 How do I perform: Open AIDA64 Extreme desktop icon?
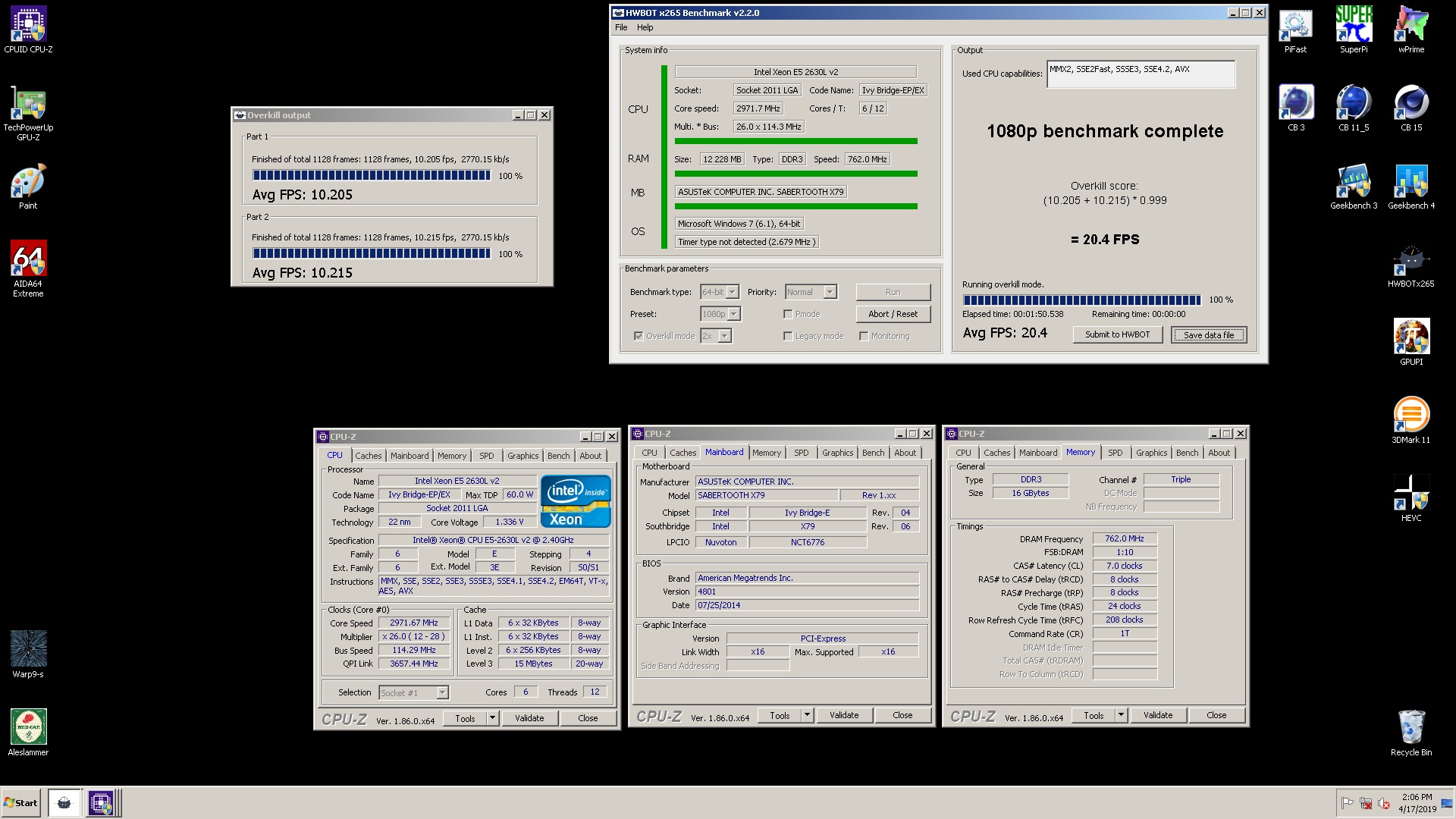tap(28, 268)
